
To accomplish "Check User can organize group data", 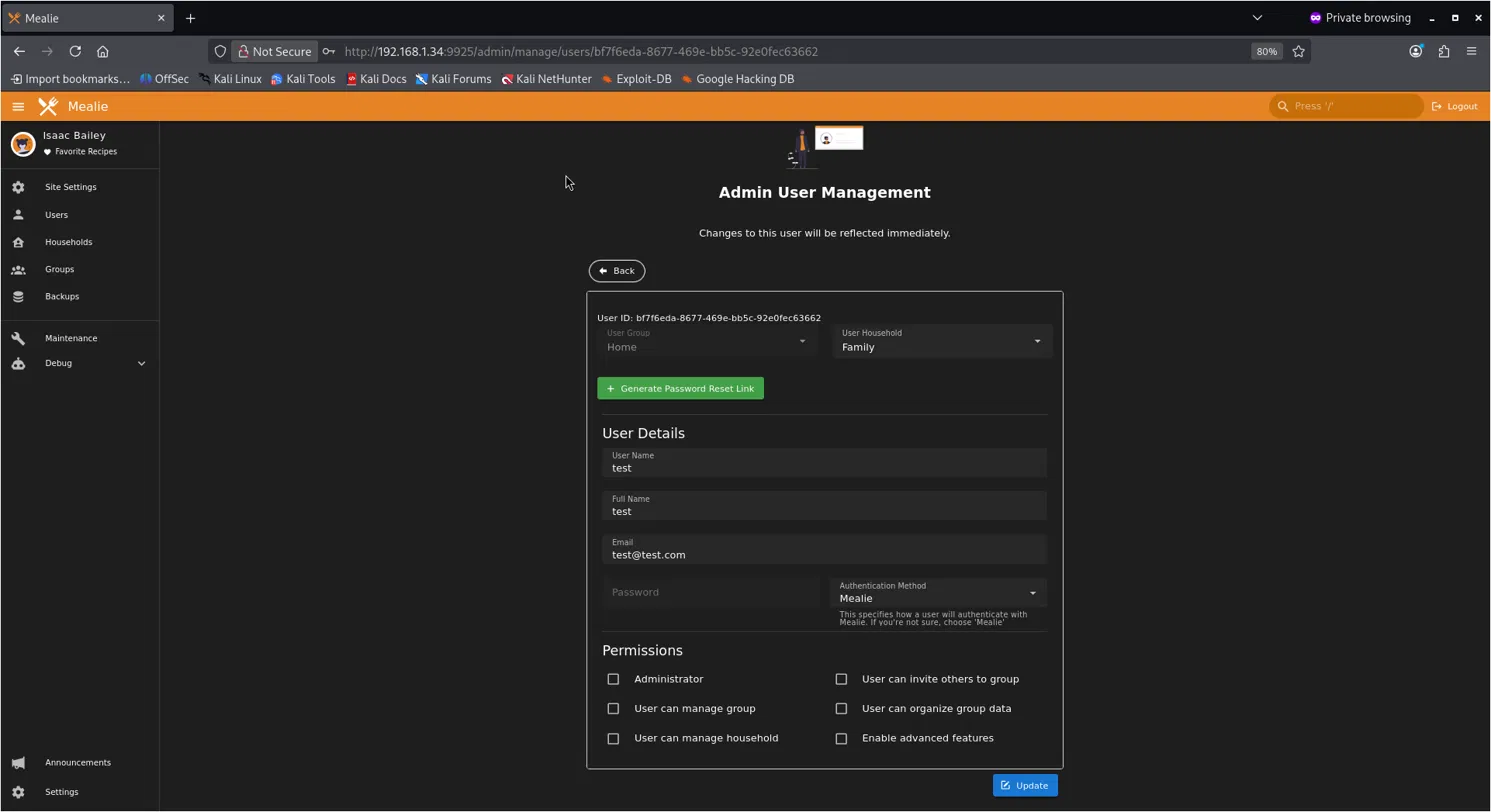I will 841,708.
